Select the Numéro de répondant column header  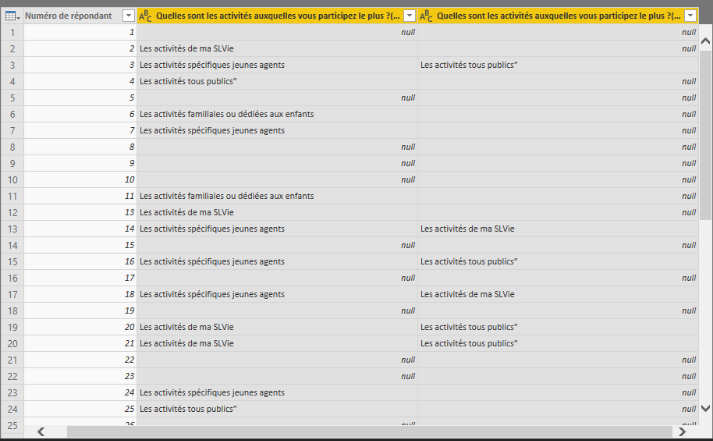pos(80,16)
